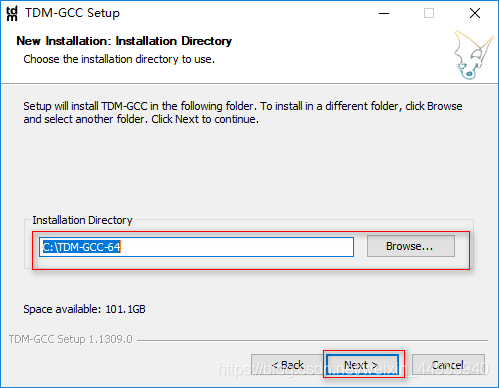The image size is (499, 388).
Task: Click the Installation Directory path field
Action: pos(196,247)
